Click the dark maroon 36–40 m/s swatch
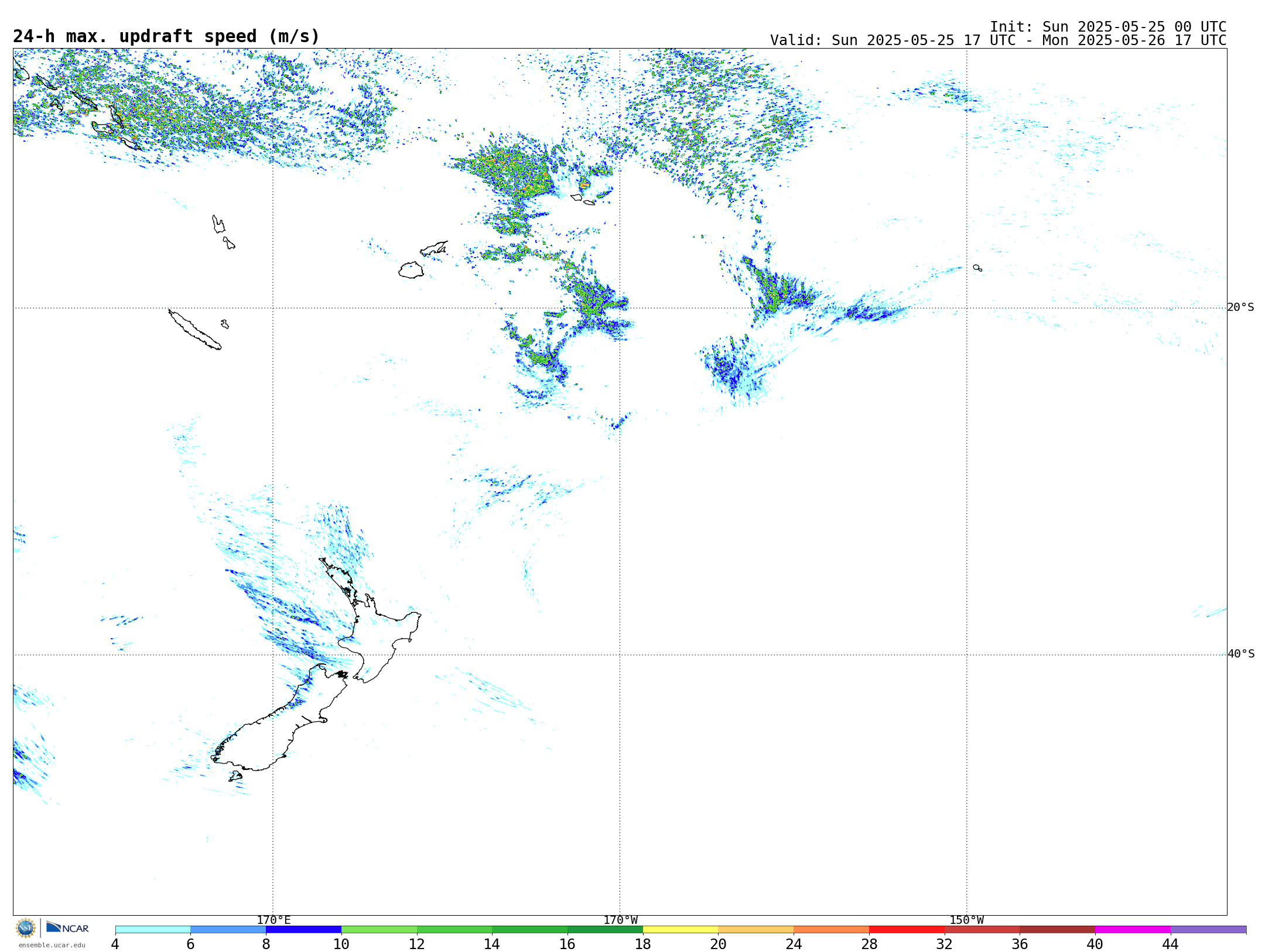Image resolution: width=1265 pixels, height=952 pixels. coord(1058,930)
